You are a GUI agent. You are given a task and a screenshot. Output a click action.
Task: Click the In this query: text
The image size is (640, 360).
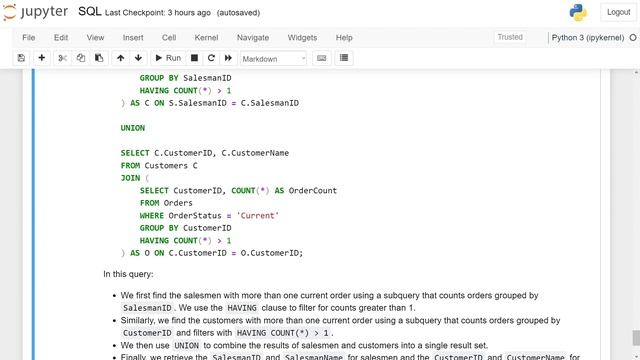[128, 274]
